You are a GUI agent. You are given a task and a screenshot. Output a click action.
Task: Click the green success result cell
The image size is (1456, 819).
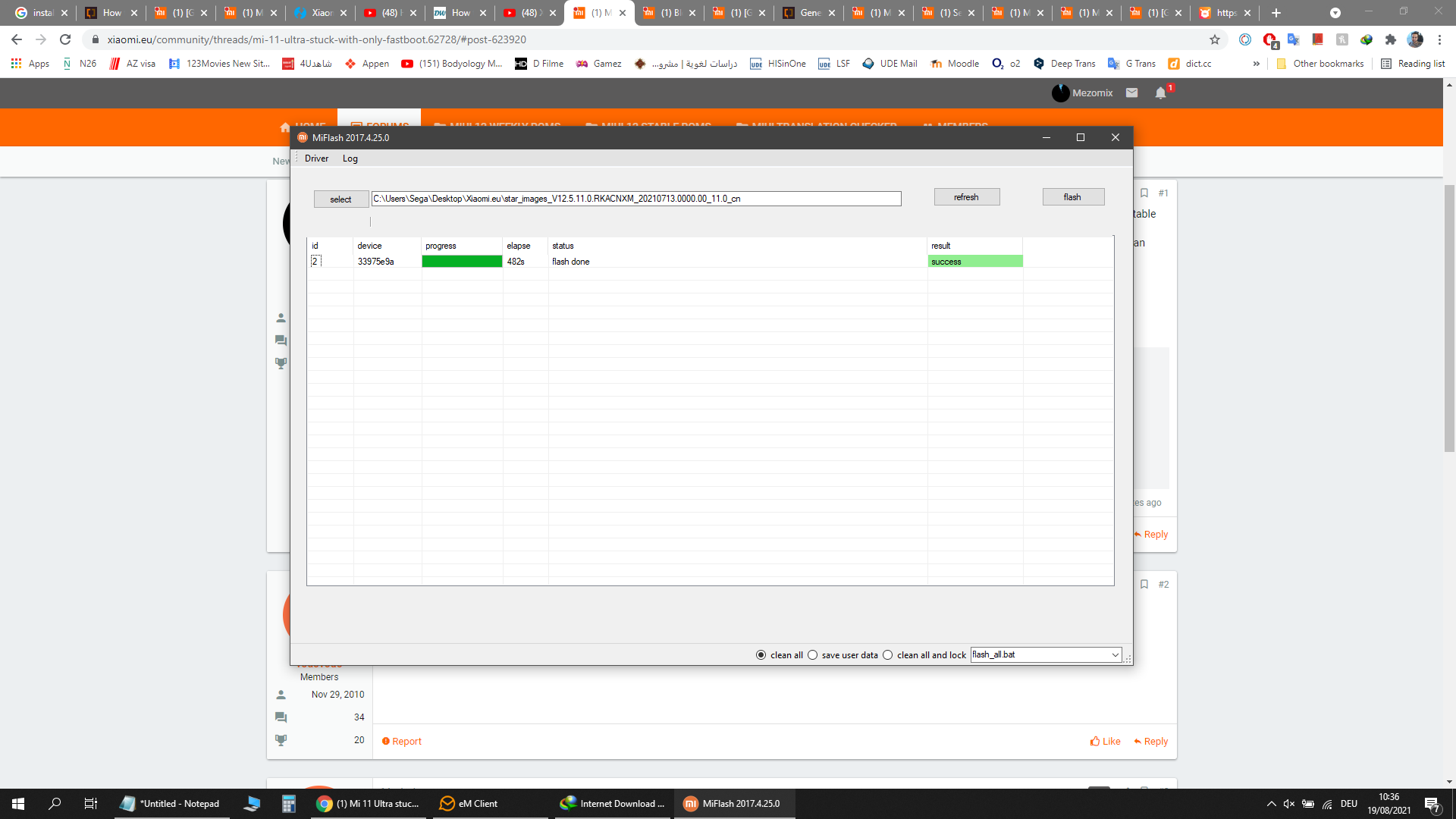(975, 262)
